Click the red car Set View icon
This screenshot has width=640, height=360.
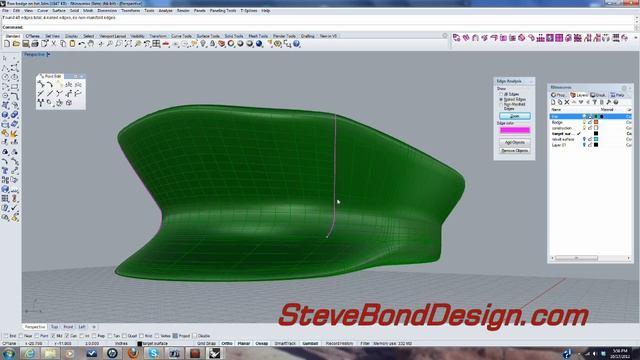click(166, 44)
